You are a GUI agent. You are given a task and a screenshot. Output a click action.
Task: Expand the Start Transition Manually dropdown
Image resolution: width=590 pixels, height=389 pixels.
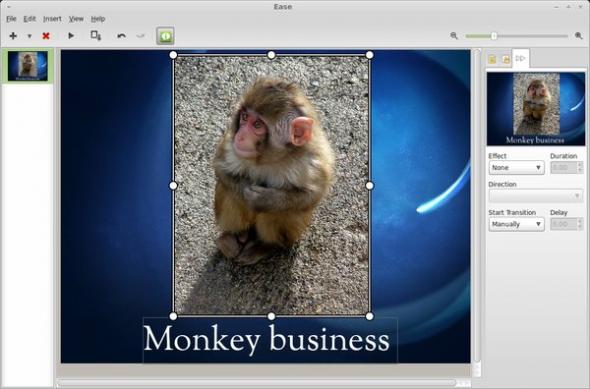tap(516, 224)
